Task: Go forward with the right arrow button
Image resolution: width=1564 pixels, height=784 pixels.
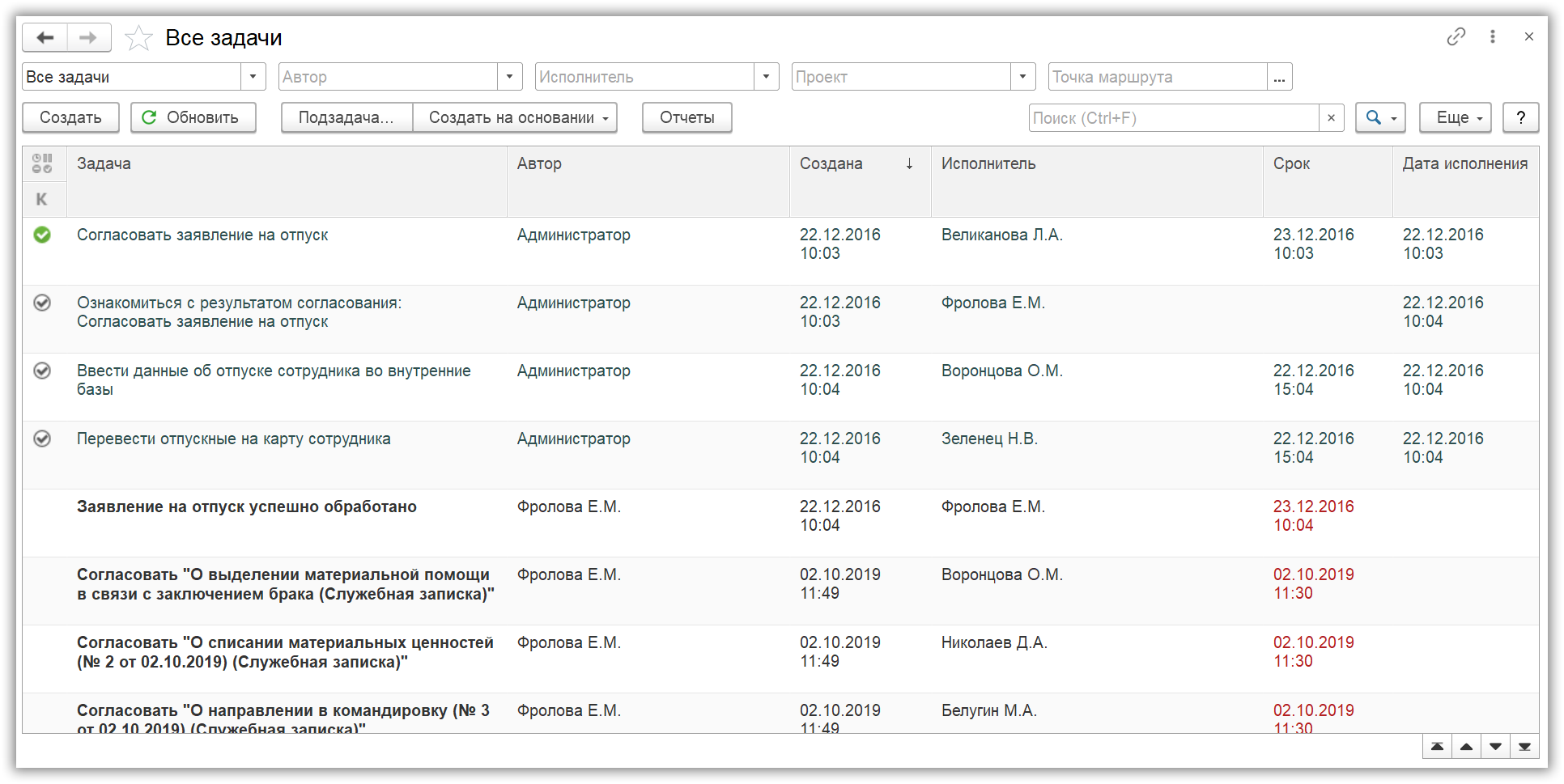Action: pos(88,37)
